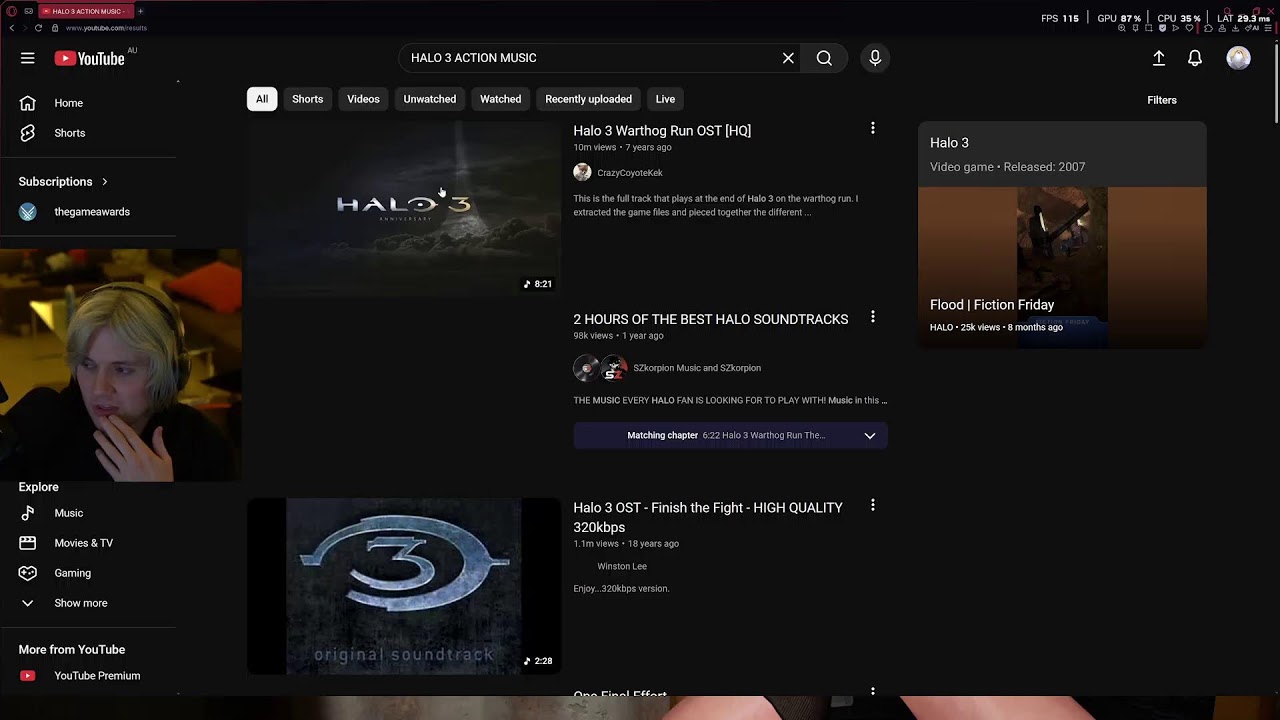1280x720 pixels.
Task: Open browser downloads icon
Action: point(1235,28)
